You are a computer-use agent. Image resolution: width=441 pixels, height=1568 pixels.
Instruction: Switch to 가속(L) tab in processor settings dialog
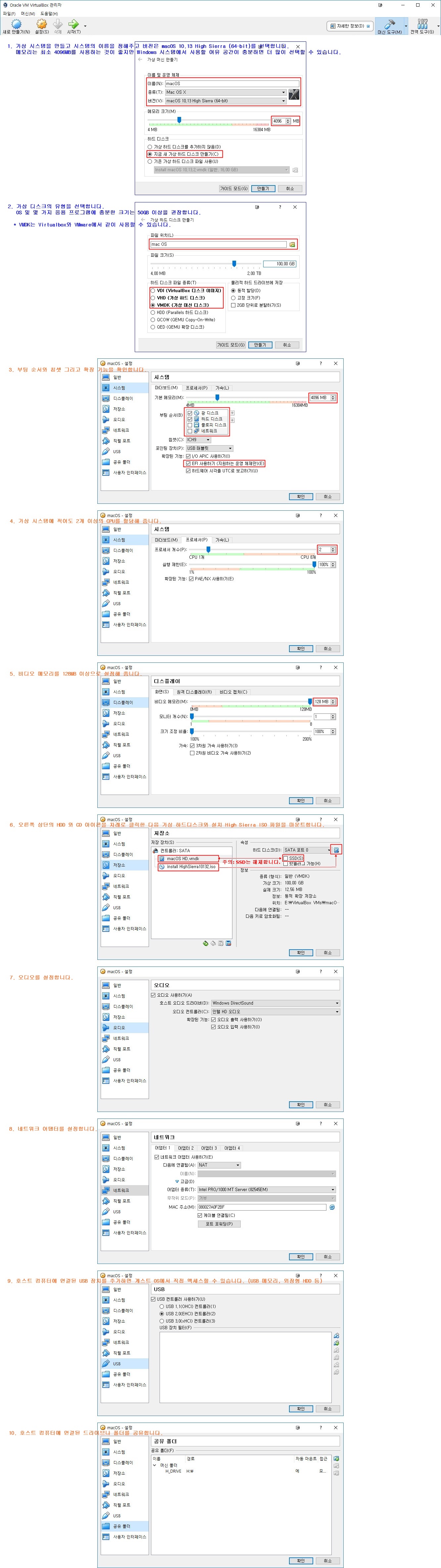222,540
